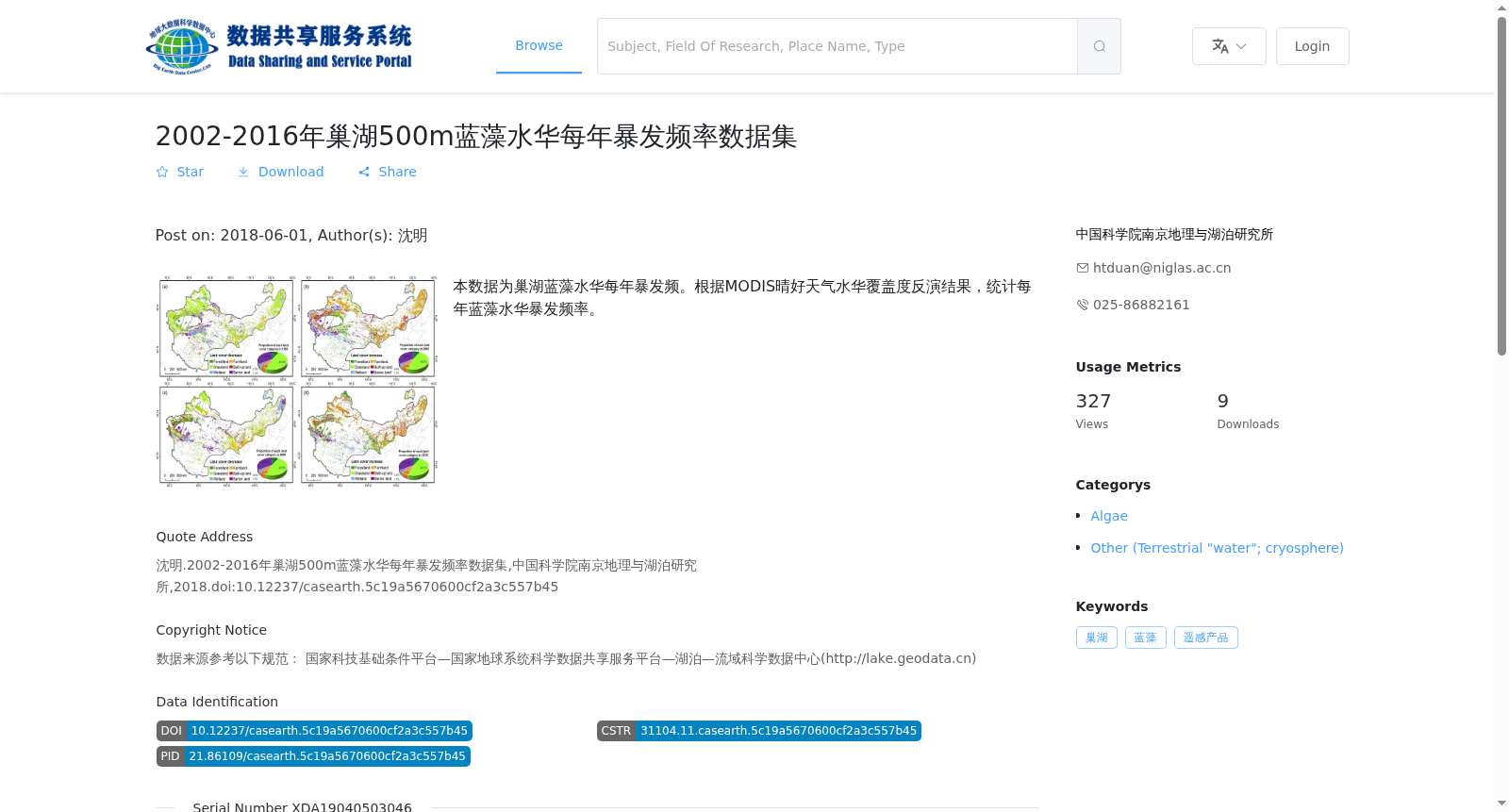Open the dataset map thumbnail image
Viewport: 1509px width, 812px height.
tap(297, 381)
